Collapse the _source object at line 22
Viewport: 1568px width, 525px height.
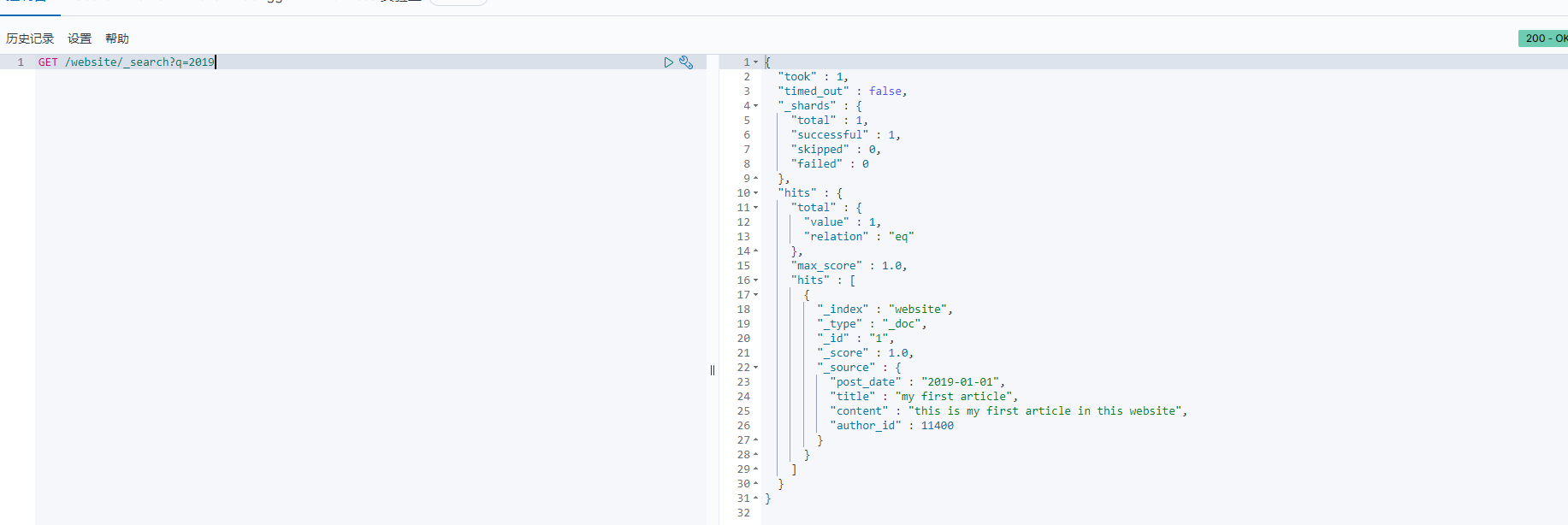coord(756,368)
